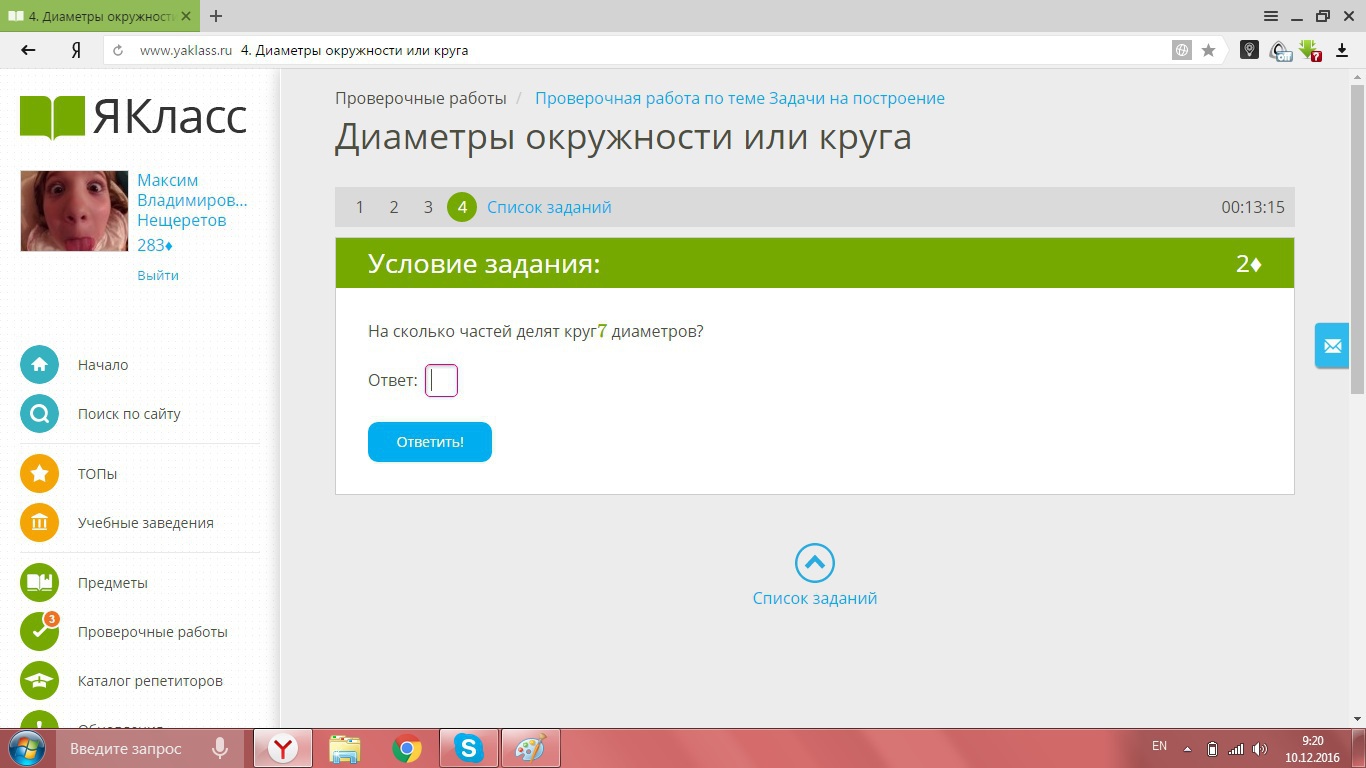Click the network signal tray icon
Viewport: 1366px width, 768px height.
click(x=1236, y=748)
